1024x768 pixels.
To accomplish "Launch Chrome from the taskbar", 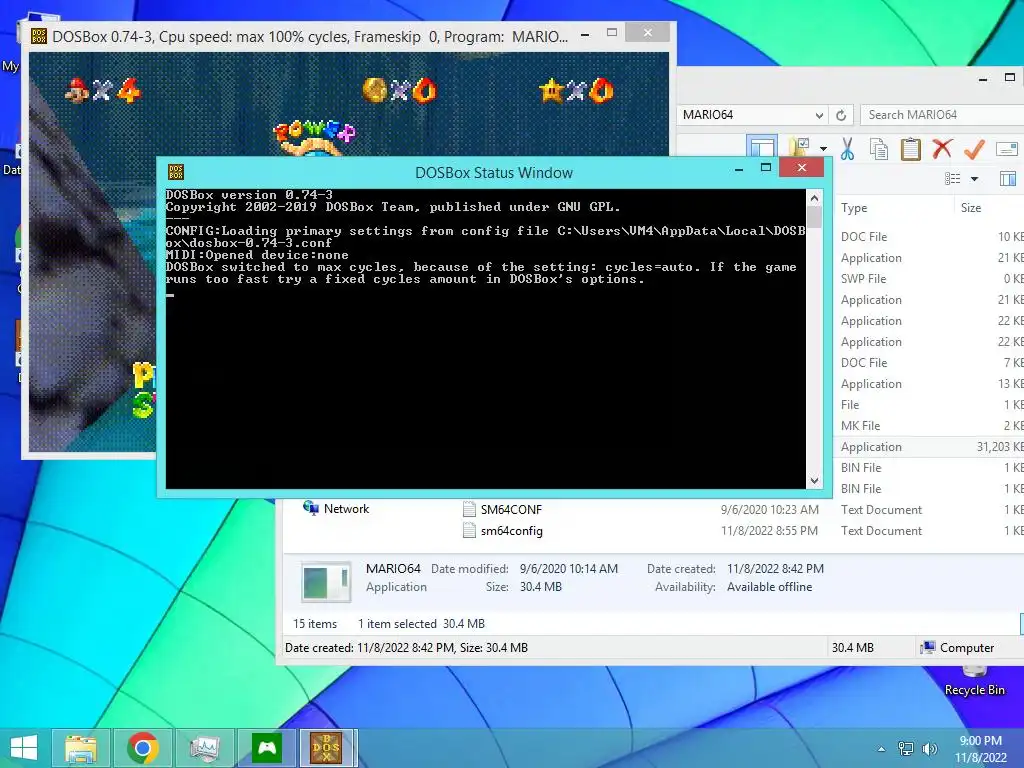I will point(142,748).
